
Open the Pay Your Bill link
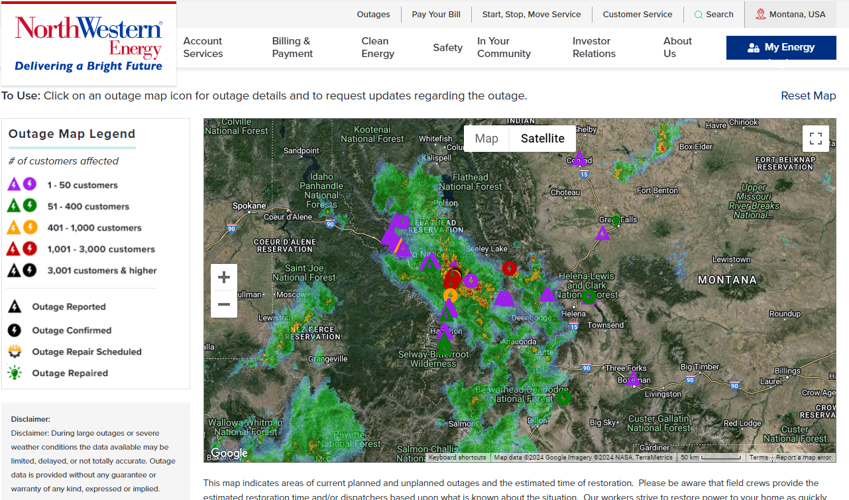pyautogui.click(x=436, y=15)
